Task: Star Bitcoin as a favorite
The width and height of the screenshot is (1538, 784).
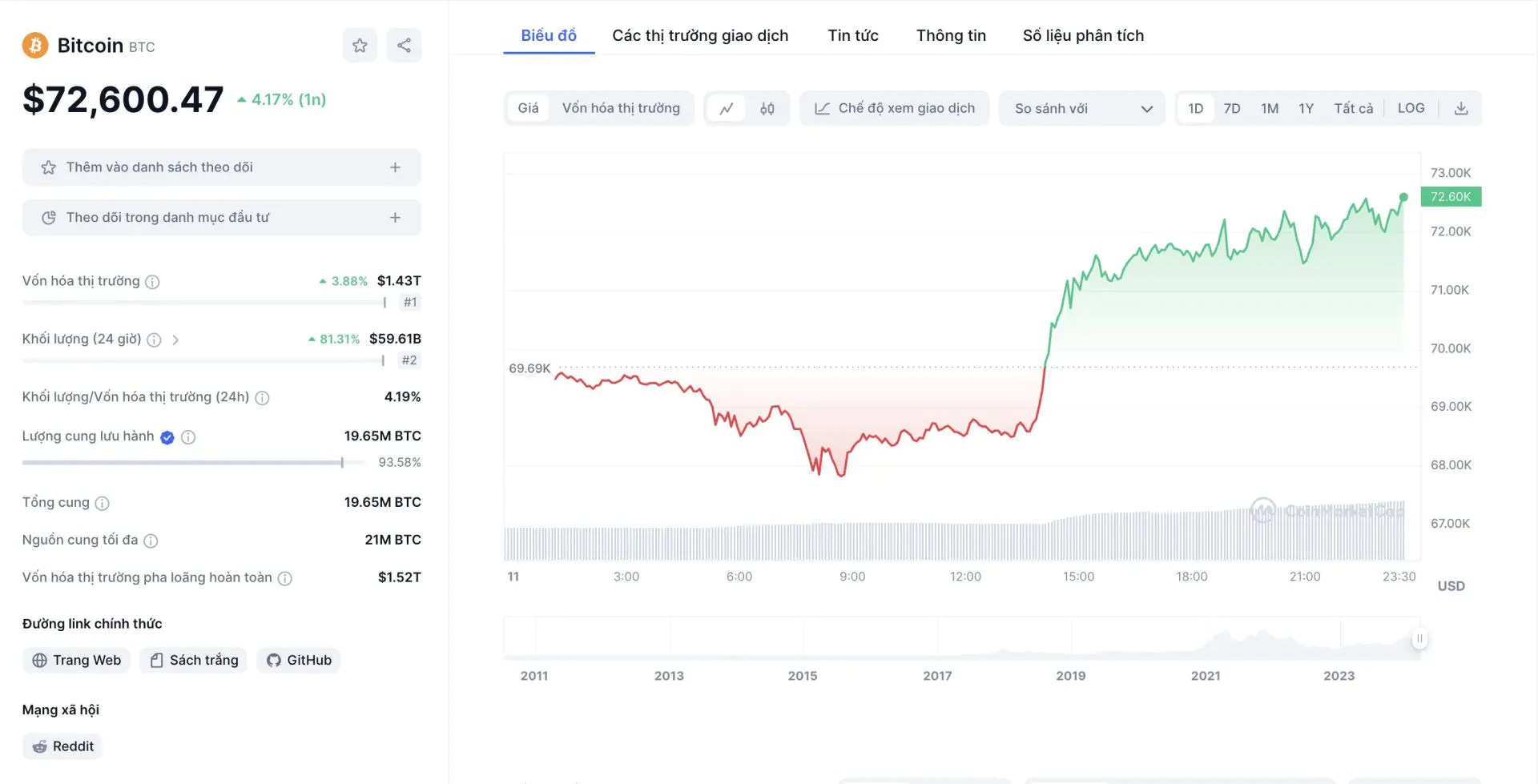Action: pyautogui.click(x=360, y=46)
